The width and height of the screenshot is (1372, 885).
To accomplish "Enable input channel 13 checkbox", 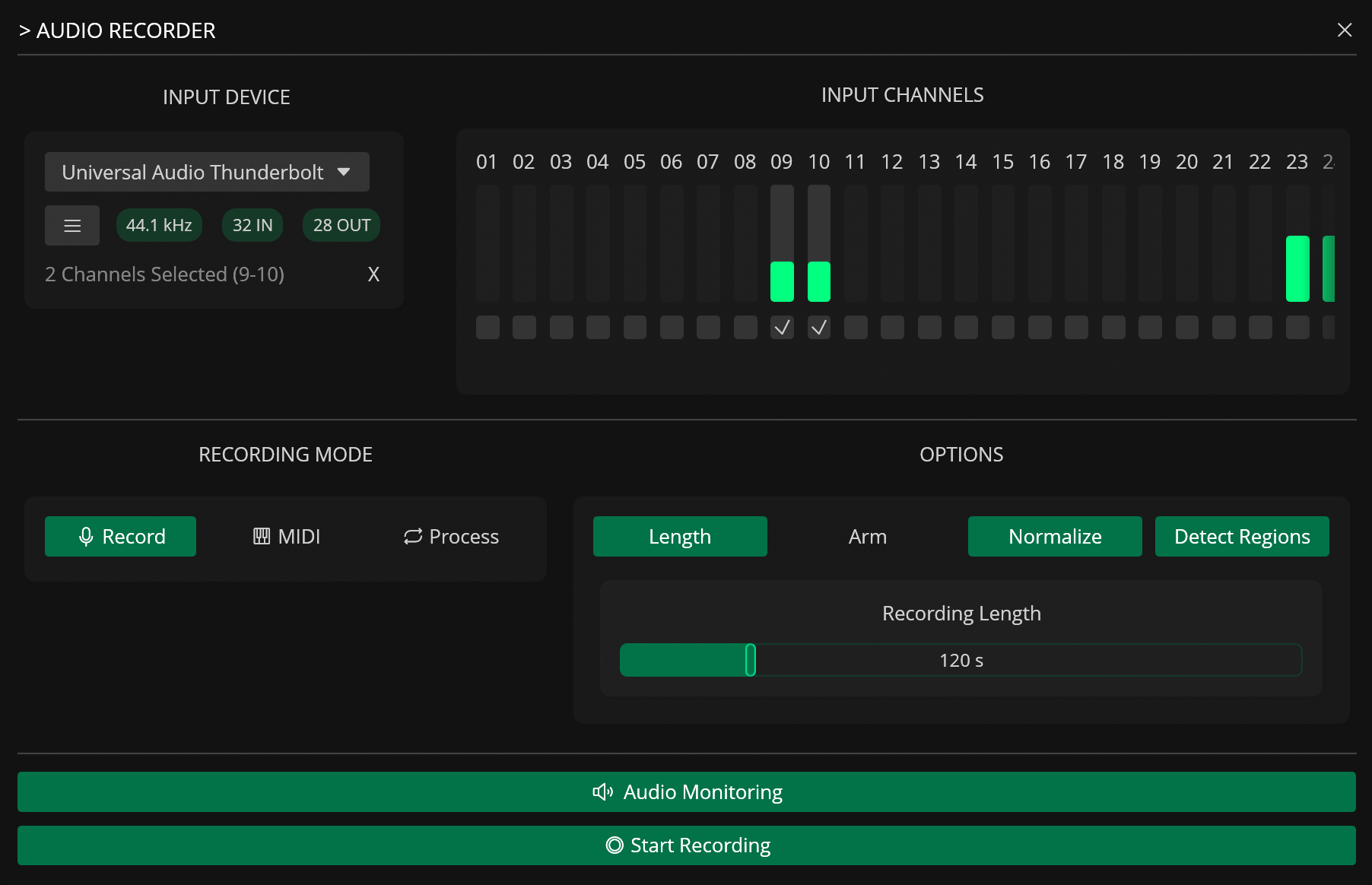I will pyautogui.click(x=929, y=328).
